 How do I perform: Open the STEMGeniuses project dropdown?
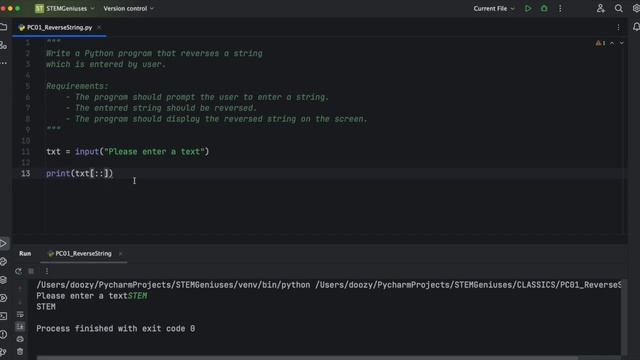[x=65, y=9]
